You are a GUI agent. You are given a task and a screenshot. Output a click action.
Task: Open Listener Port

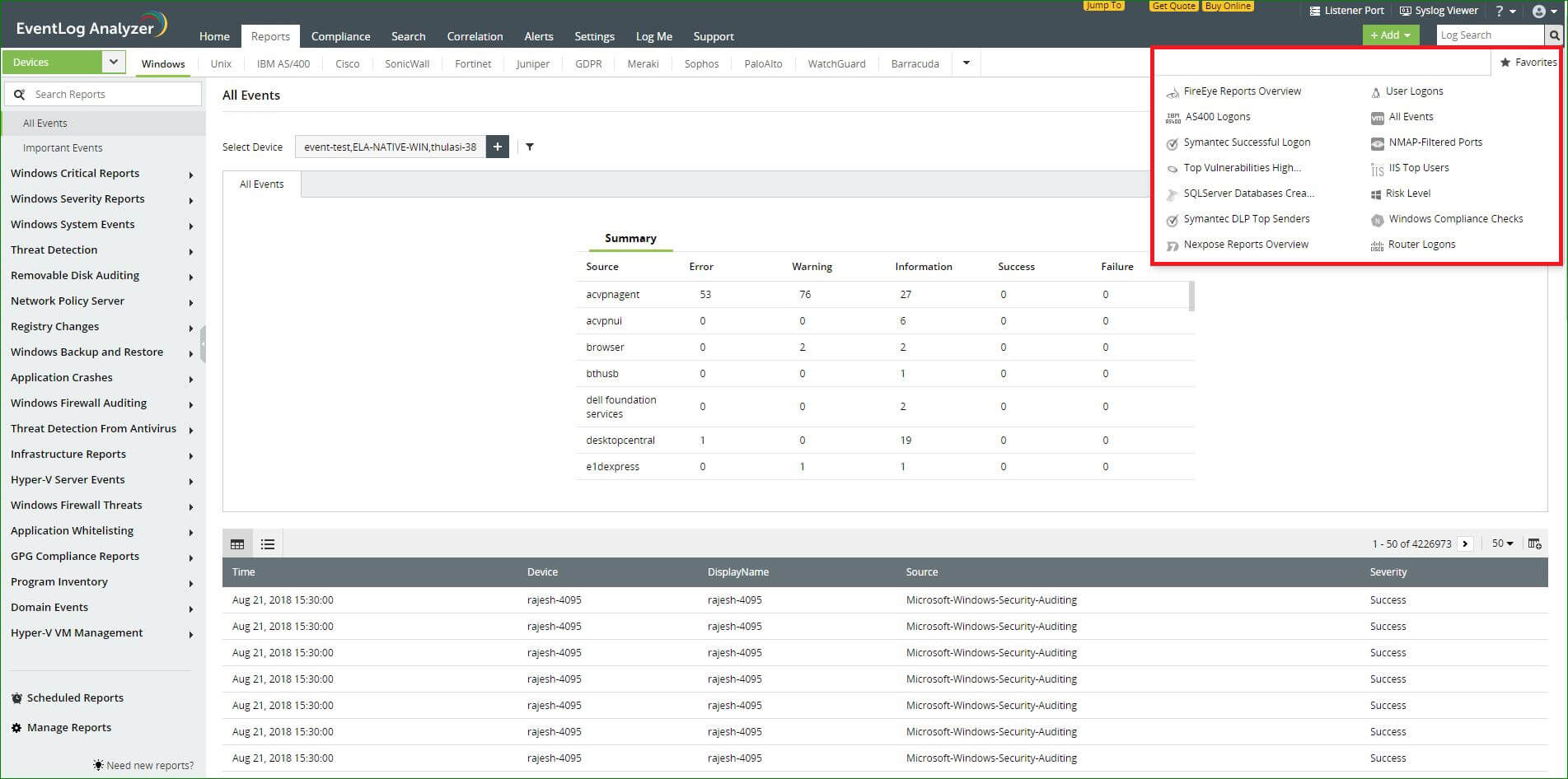pos(1347,11)
